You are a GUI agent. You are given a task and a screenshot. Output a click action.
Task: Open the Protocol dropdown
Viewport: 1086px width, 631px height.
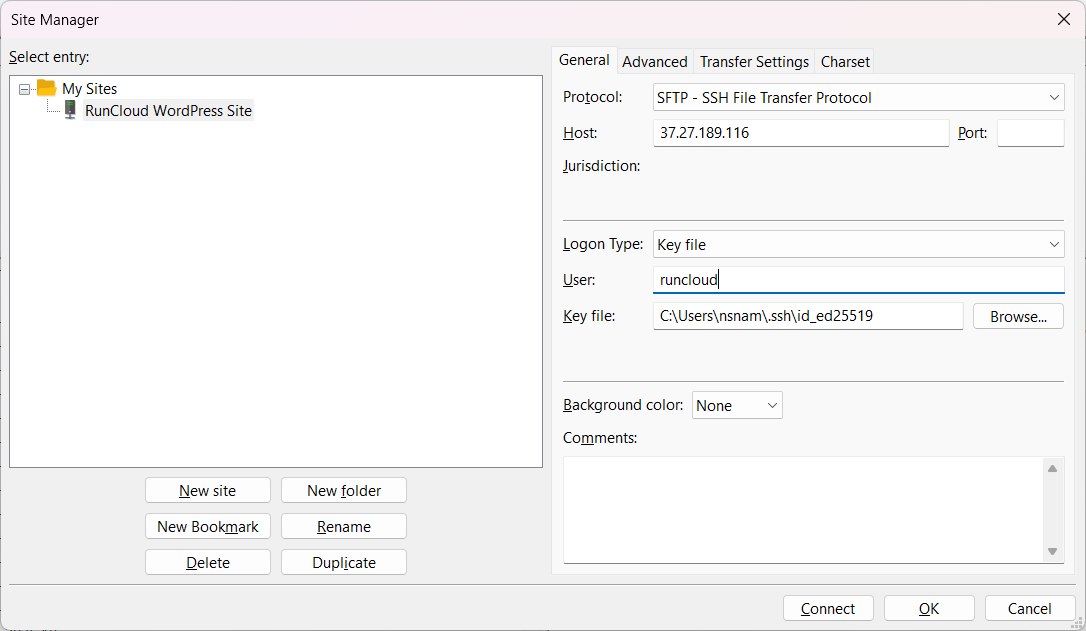pyautogui.click(x=859, y=98)
